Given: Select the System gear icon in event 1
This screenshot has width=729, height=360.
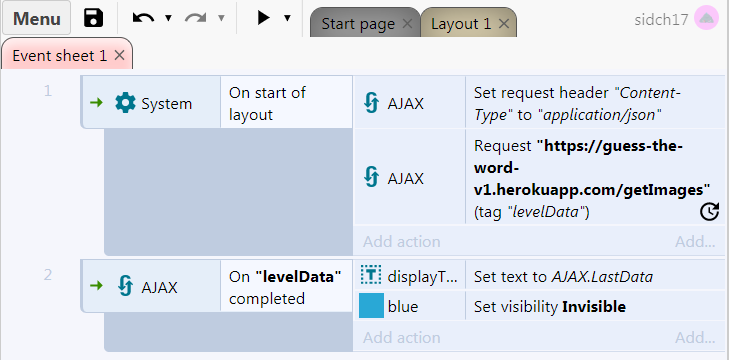Looking at the screenshot, I should (x=125, y=103).
